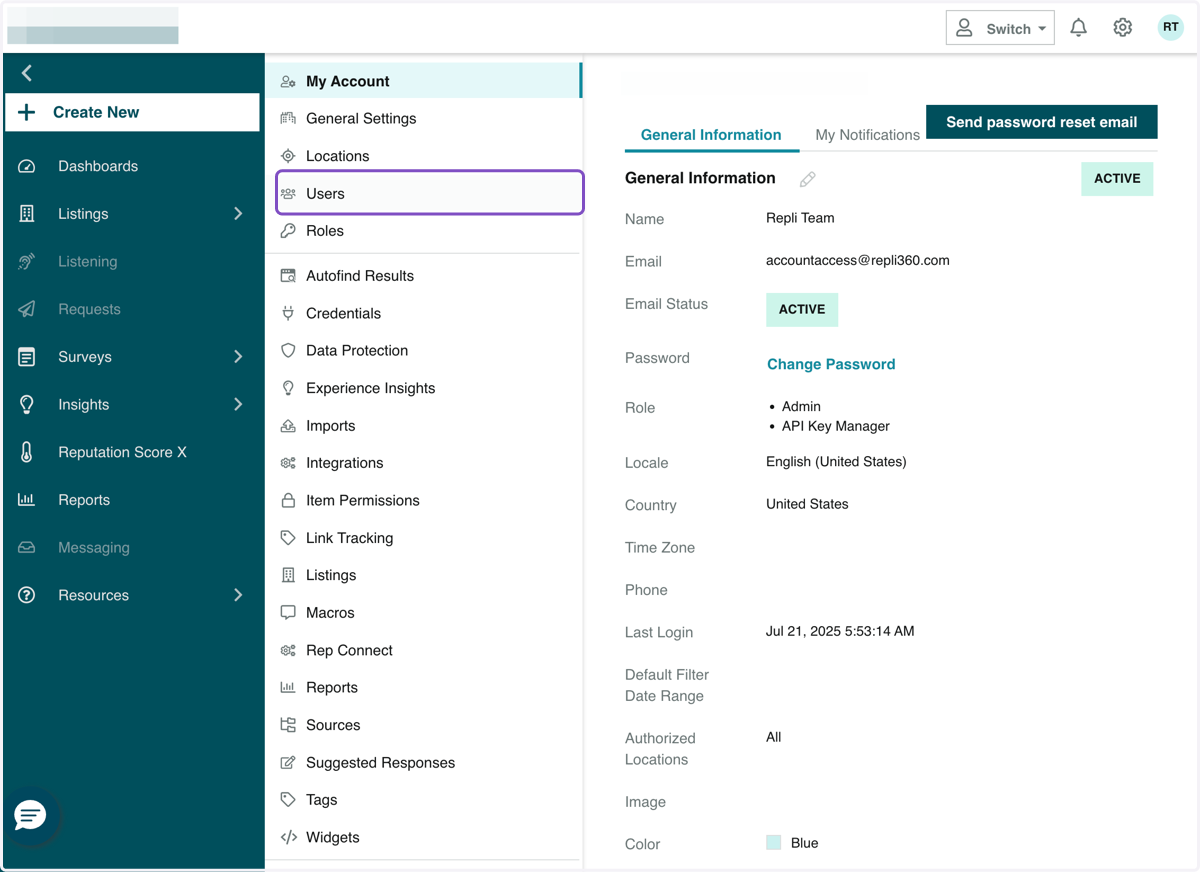Click the Repli Team name value
Viewport: 1200px width, 872px height.
pyautogui.click(x=800, y=218)
